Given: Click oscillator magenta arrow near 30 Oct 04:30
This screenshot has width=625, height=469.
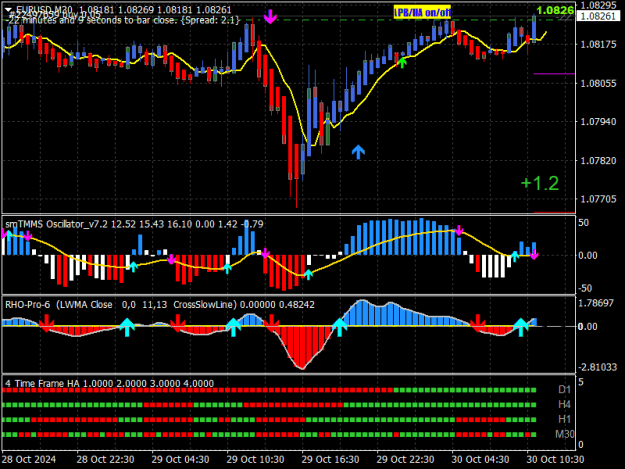Looking at the screenshot, I should [459, 230].
